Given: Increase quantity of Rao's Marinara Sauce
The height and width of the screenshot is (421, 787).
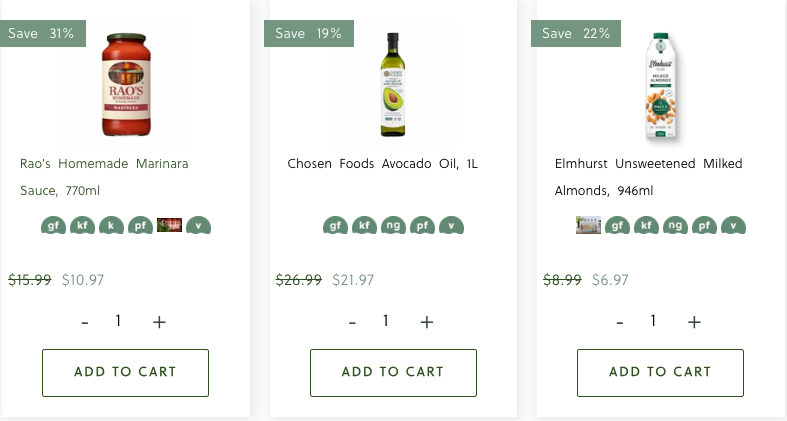Looking at the screenshot, I should 159,322.
